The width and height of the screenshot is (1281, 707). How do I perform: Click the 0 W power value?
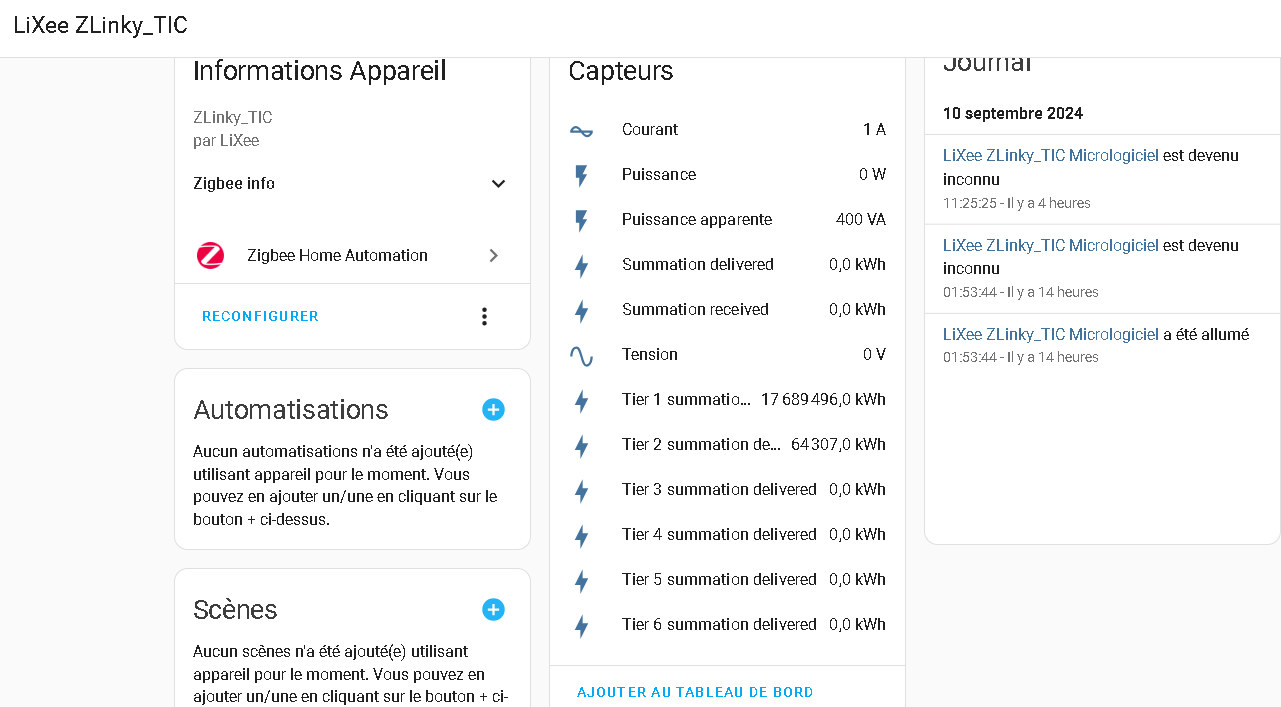point(872,175)
